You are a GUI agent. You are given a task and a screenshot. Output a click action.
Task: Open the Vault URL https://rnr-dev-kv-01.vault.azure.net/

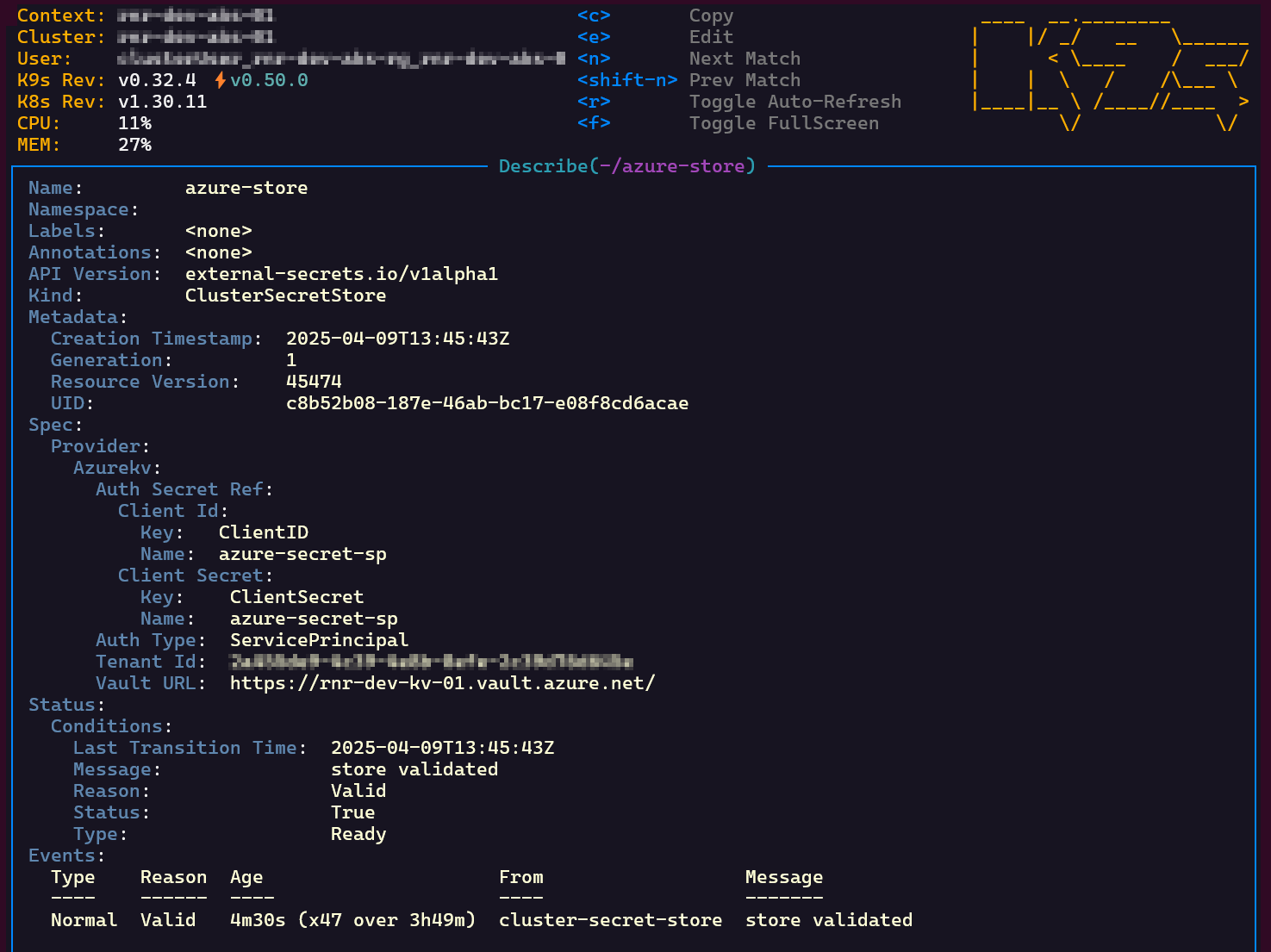point(442,682)
